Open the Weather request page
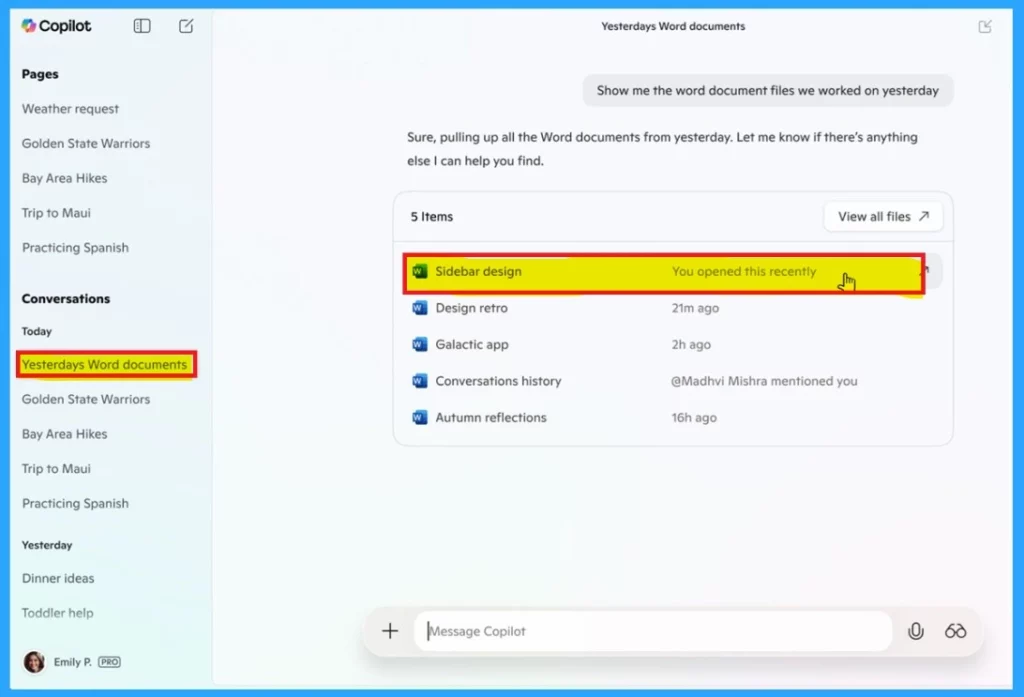Viewport: 1024px width, 697px height. (x=71, y=109)
